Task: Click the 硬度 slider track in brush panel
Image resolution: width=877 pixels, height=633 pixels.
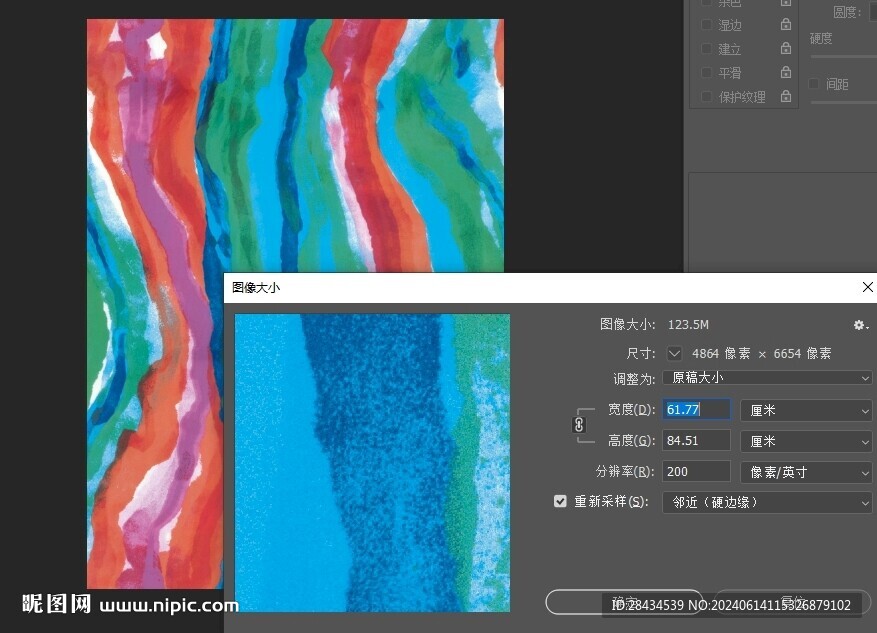Action: [x=843, y=56]
